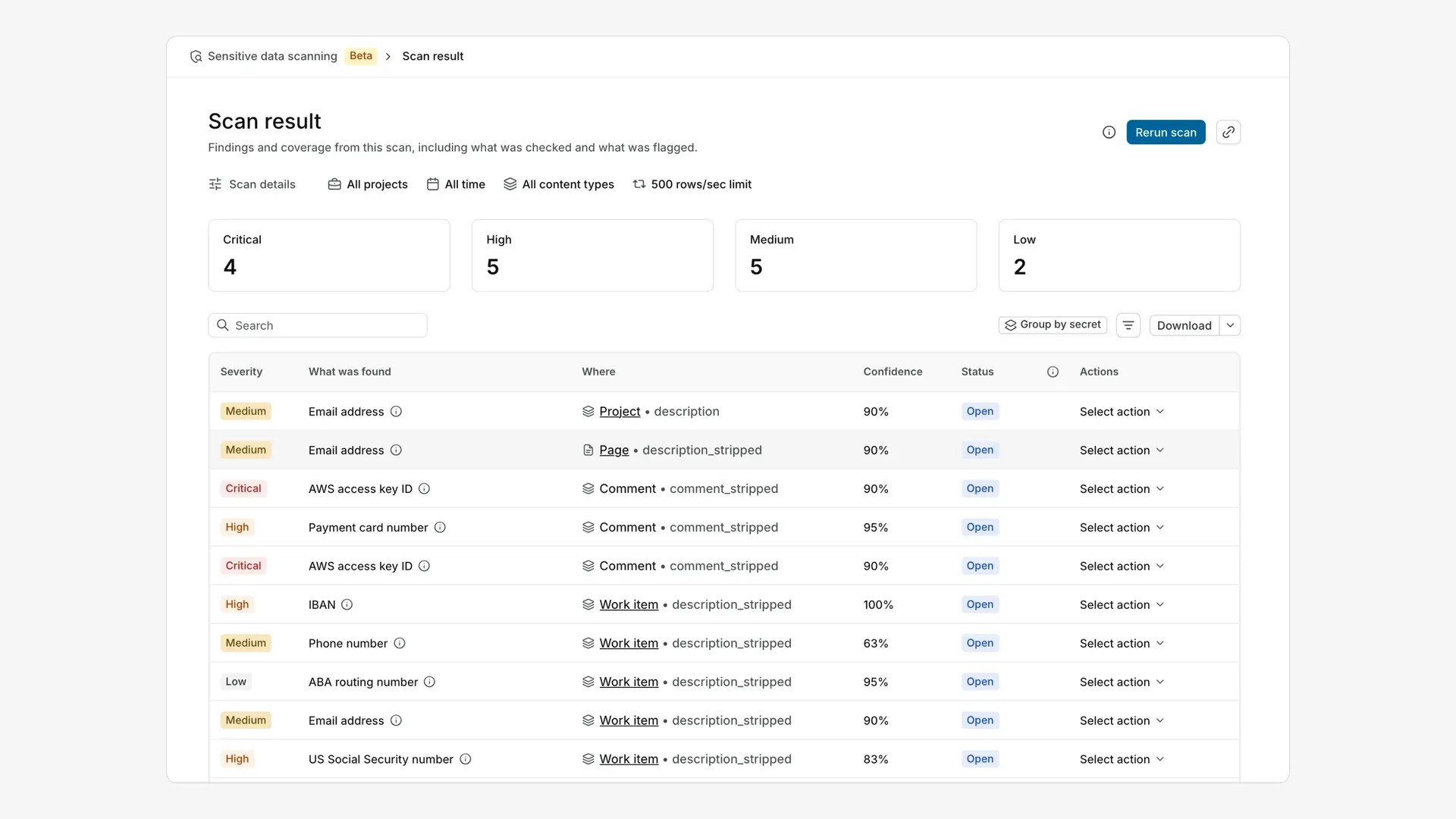This screenshot has height=819, width=1456.
Task: Open the All content types filter
Action: [559, 184]
